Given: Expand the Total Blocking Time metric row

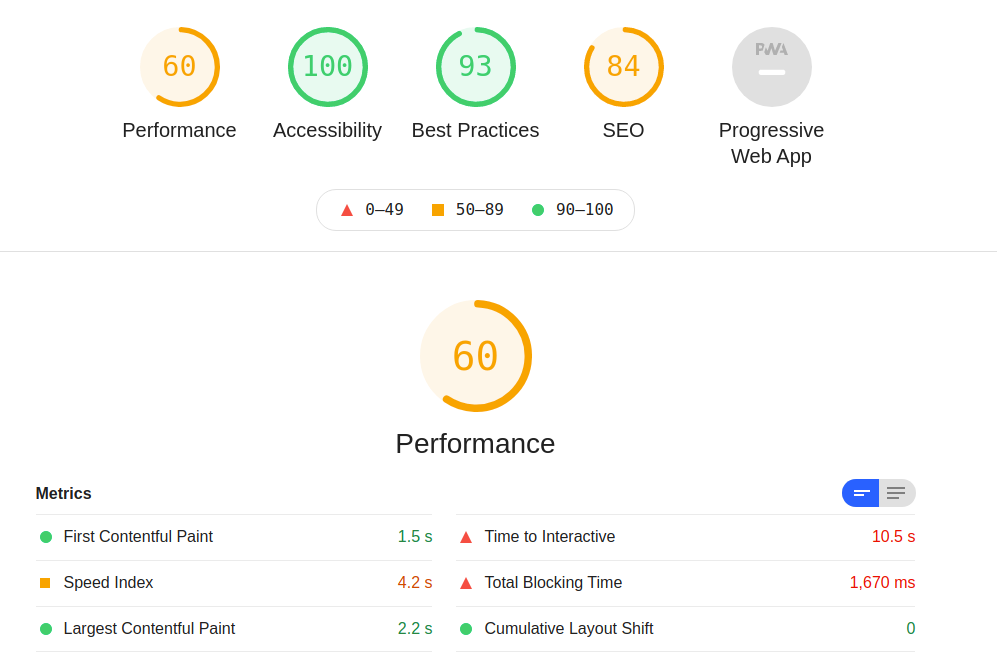Looking at the screenshot, I should point(553,583).
